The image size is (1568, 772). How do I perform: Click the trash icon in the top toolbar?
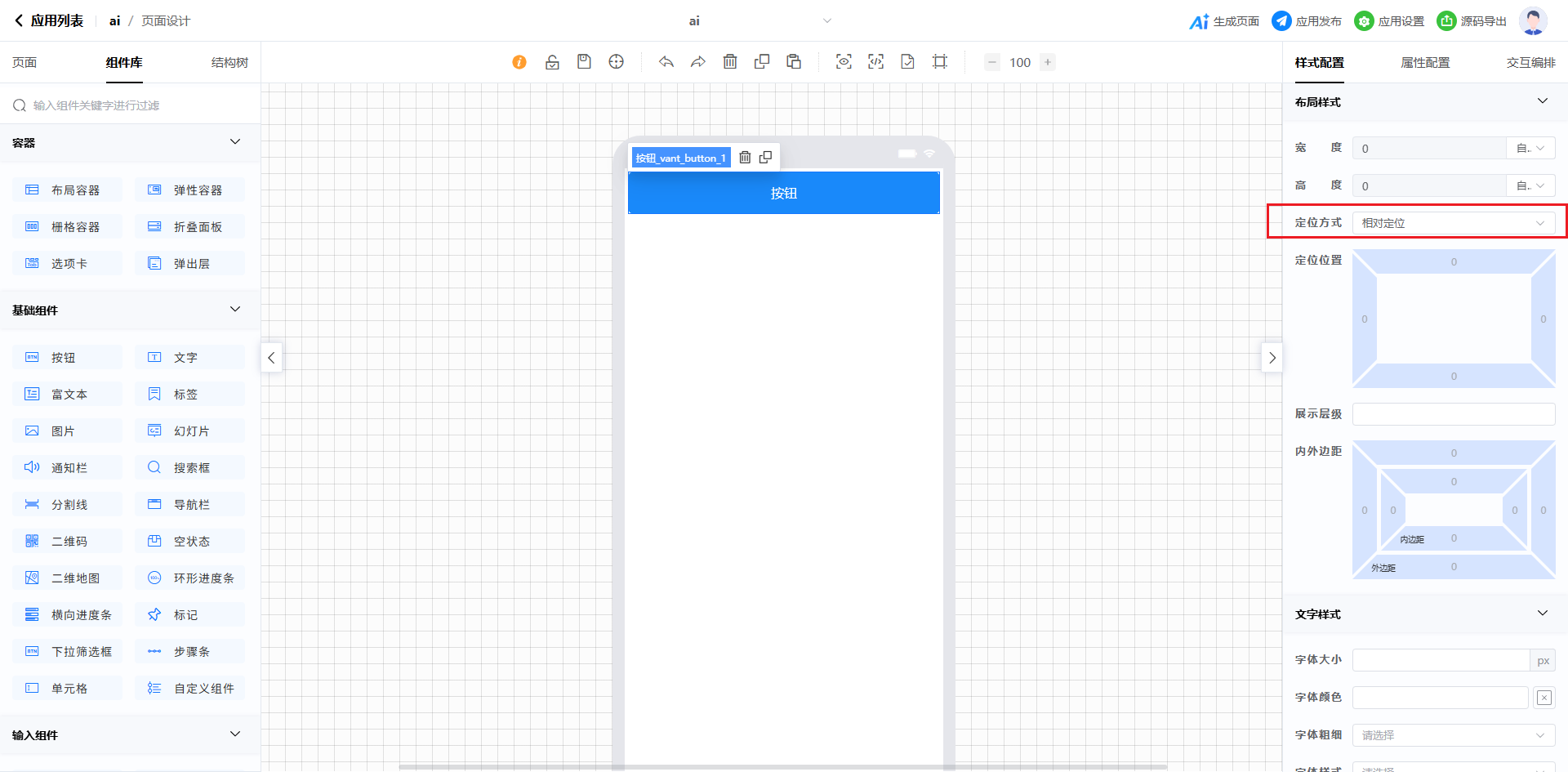pos(730,62)
